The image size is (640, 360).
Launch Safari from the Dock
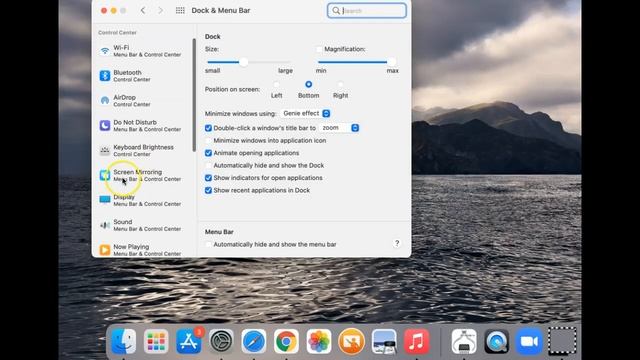tap(253, 341)
